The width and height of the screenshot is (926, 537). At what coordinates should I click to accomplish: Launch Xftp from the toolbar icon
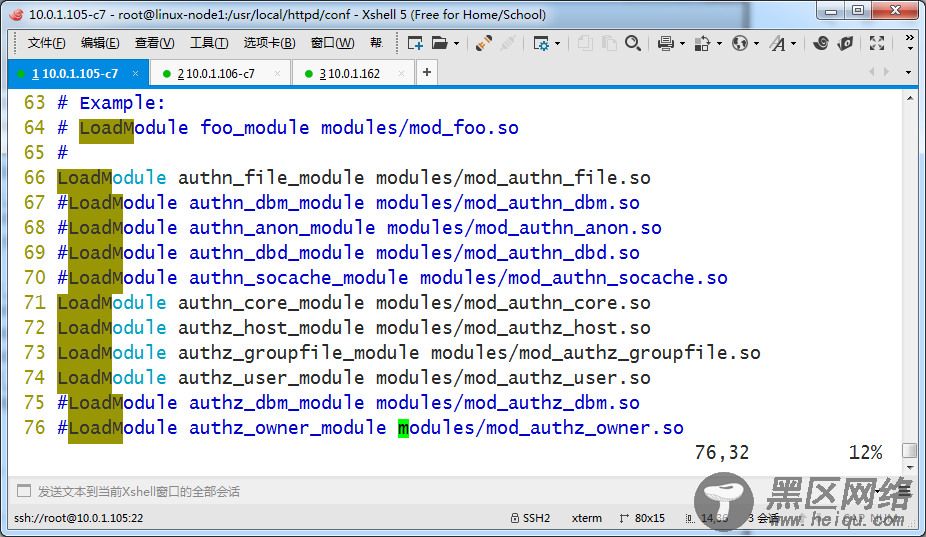coord(846,43)
